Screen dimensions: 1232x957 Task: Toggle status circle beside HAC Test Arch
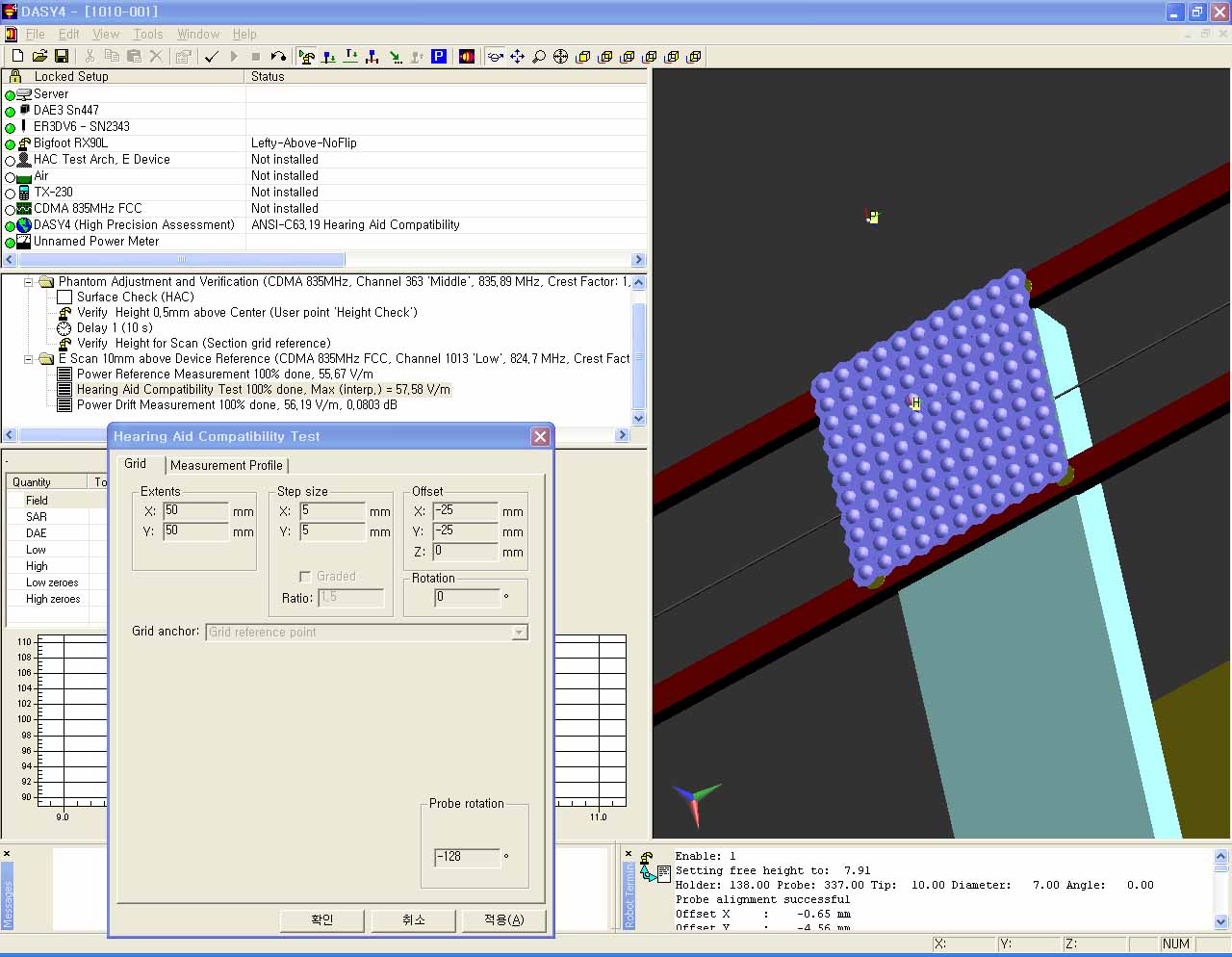coord(10,161)
